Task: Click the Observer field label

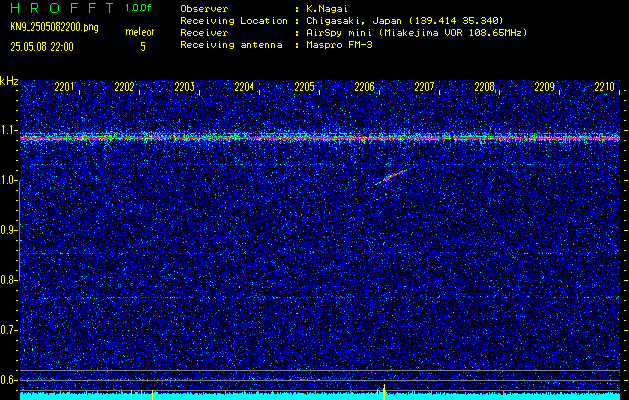Action: [x=204, y=9]
